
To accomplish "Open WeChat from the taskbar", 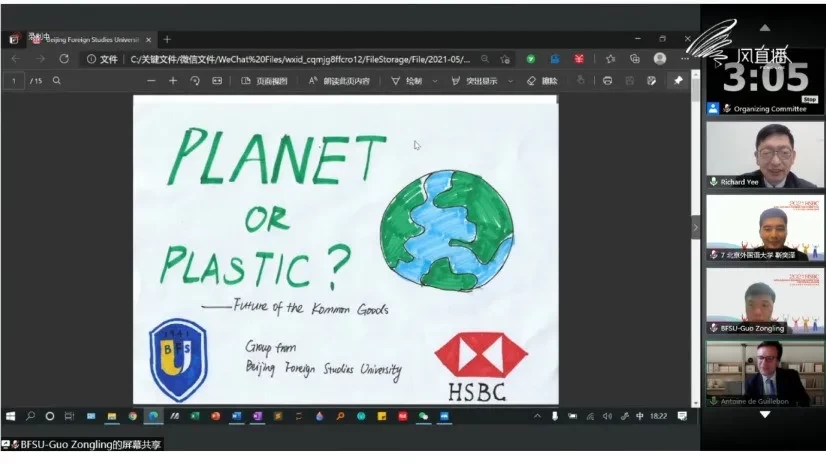I will (x=424, y=416).
